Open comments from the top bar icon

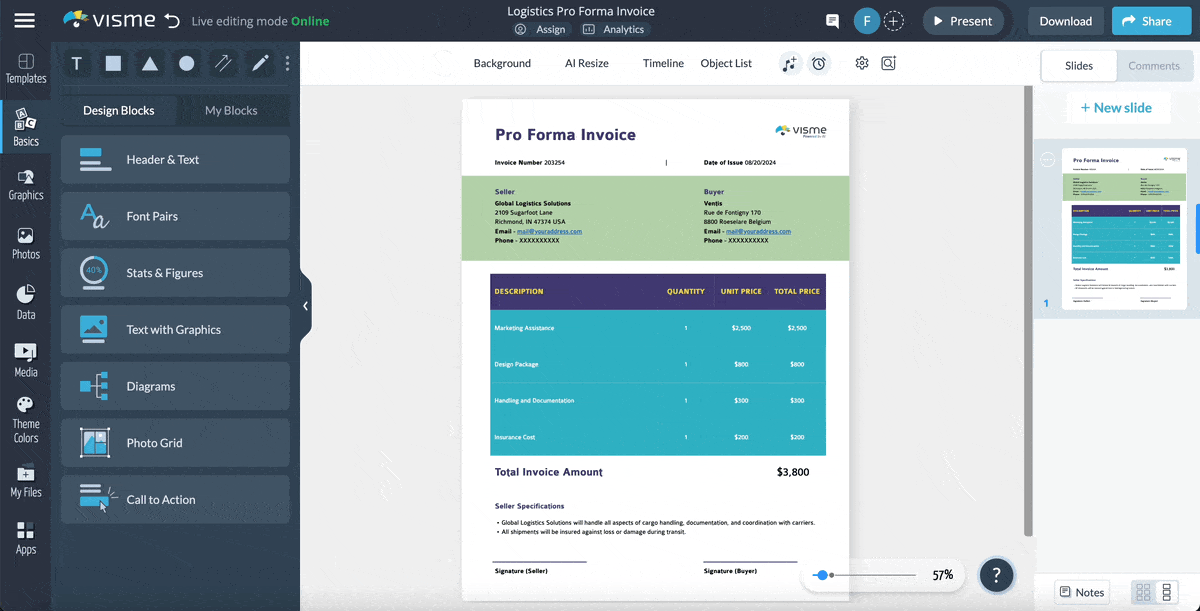pyautogui.click(x=832, y=20)
